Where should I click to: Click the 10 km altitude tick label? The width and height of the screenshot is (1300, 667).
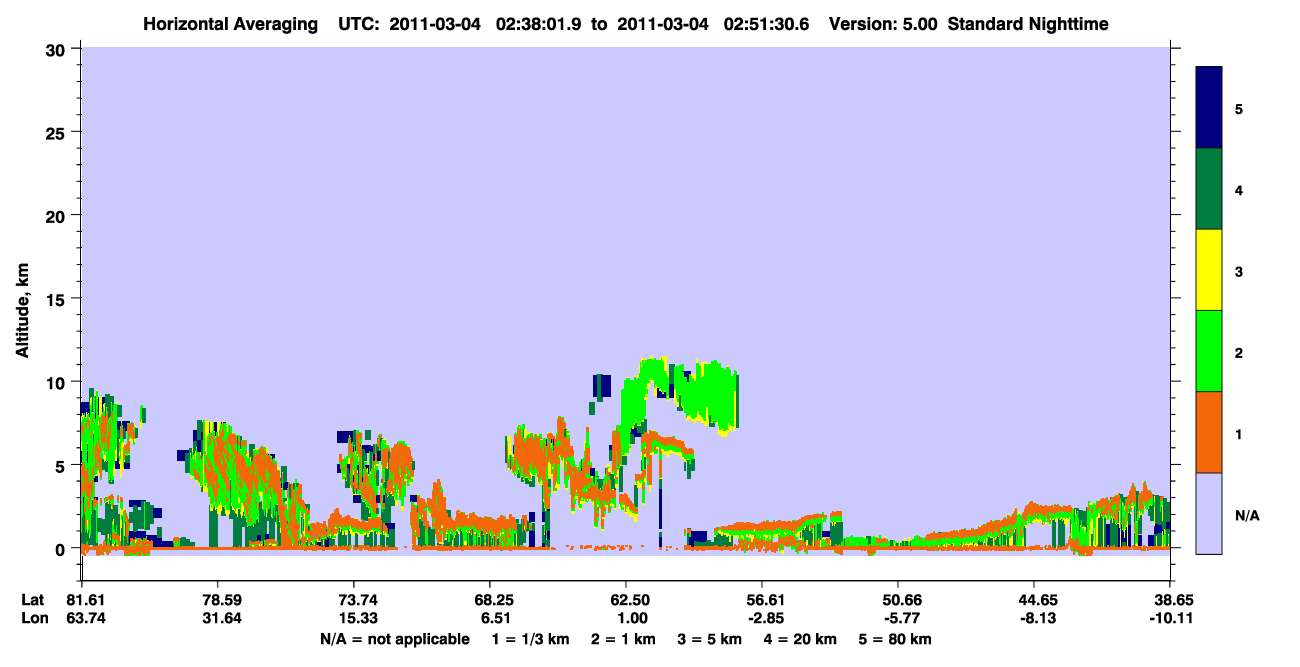click(58, 382)
